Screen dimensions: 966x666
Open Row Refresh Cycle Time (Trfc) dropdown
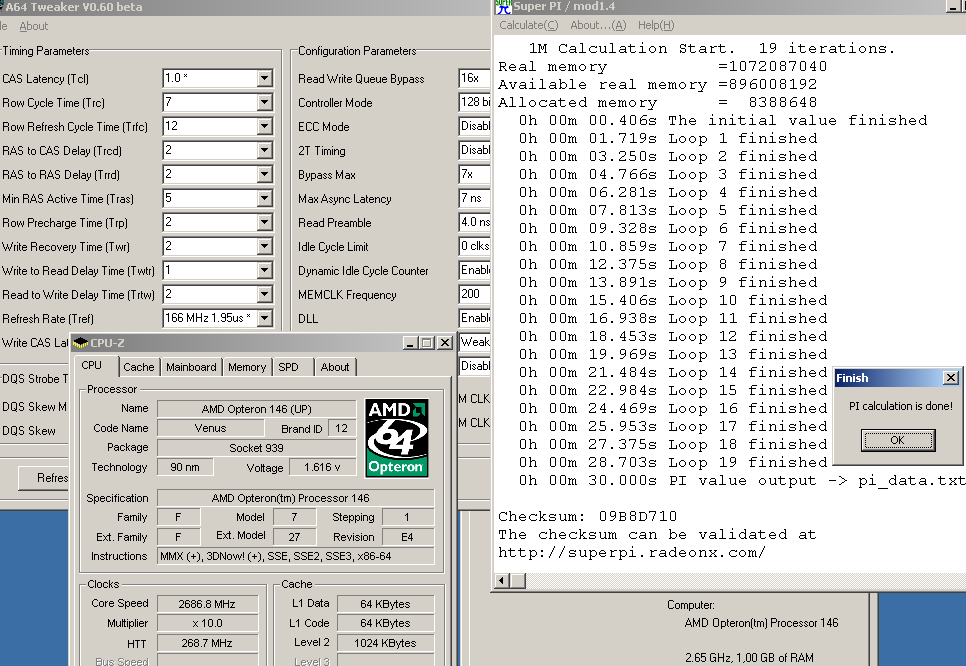click(x=264, y=126)
